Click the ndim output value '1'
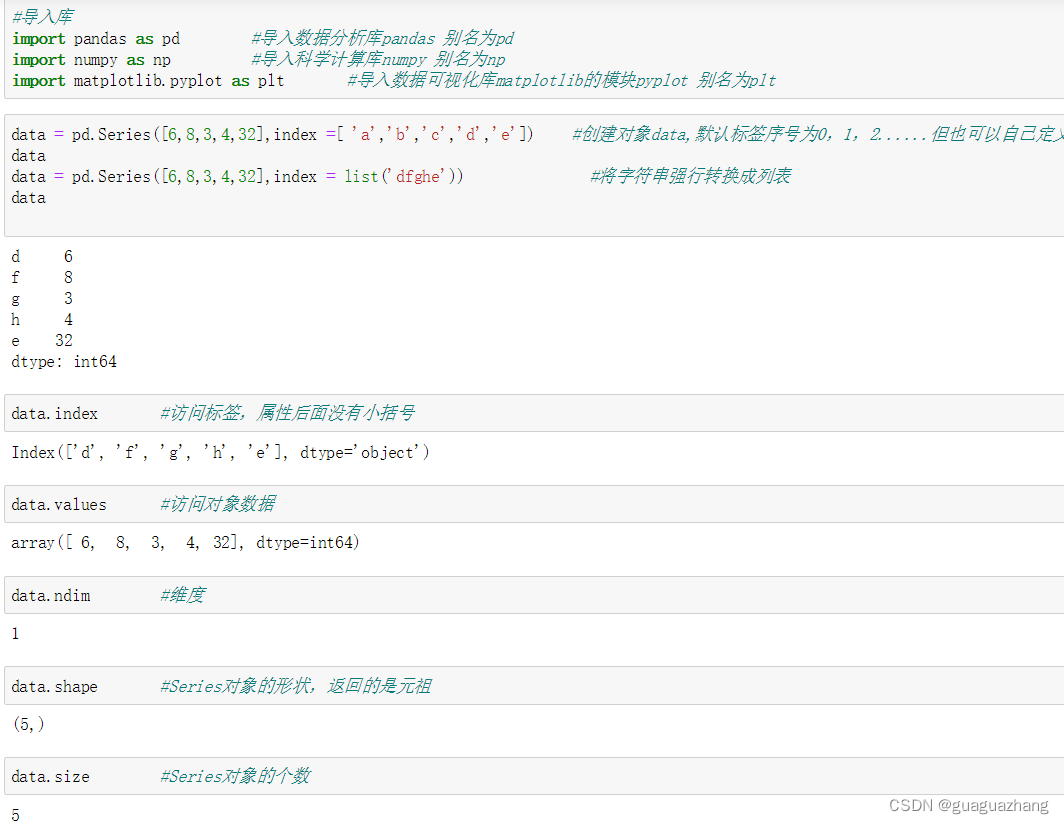The height and width of the screenshot is (824, 1064). [15, 634]
